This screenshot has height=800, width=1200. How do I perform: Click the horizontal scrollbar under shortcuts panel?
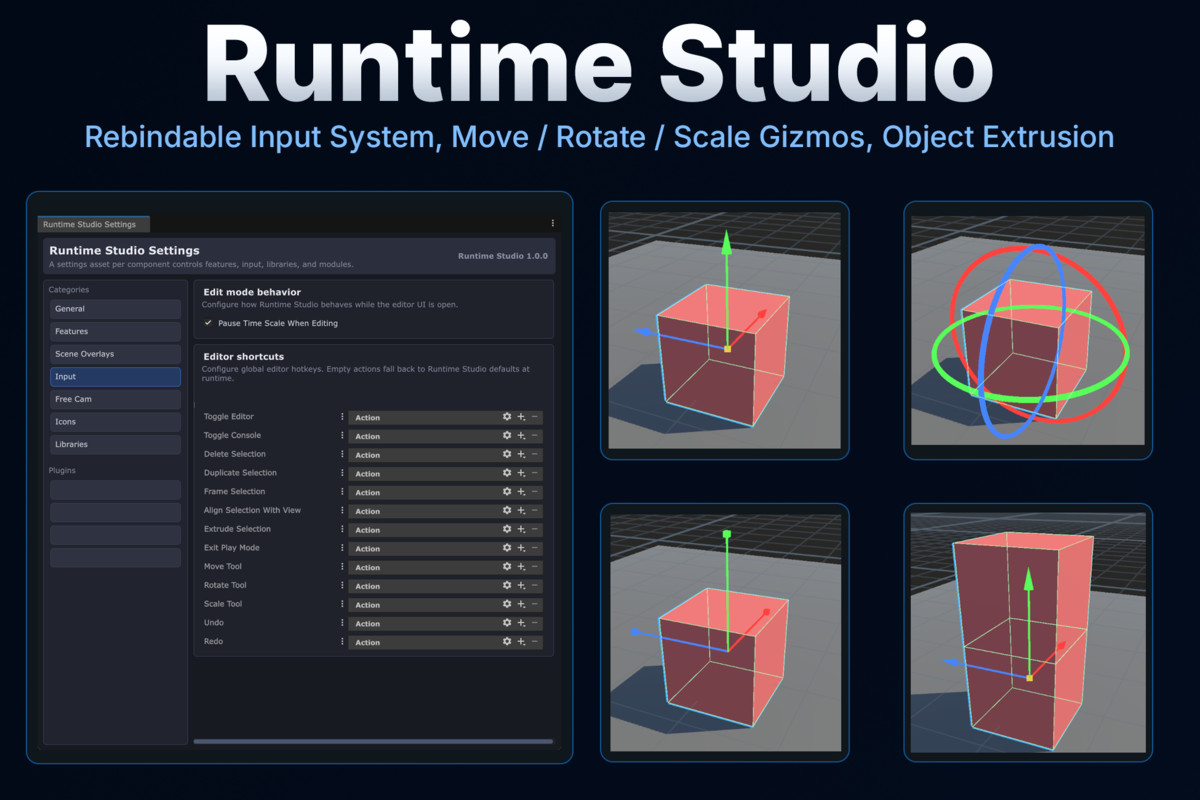(373, 741)
